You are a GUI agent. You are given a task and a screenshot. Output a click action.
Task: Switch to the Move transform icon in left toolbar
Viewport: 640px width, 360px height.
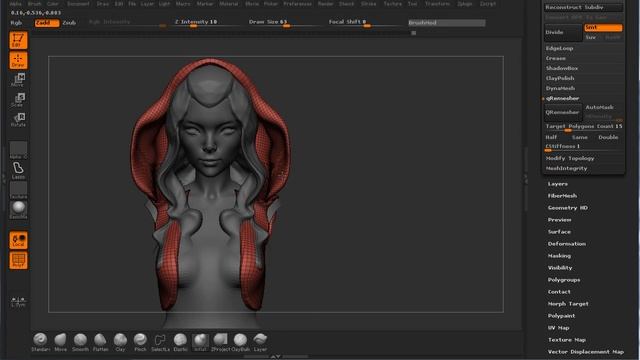[x=18, y=80]
